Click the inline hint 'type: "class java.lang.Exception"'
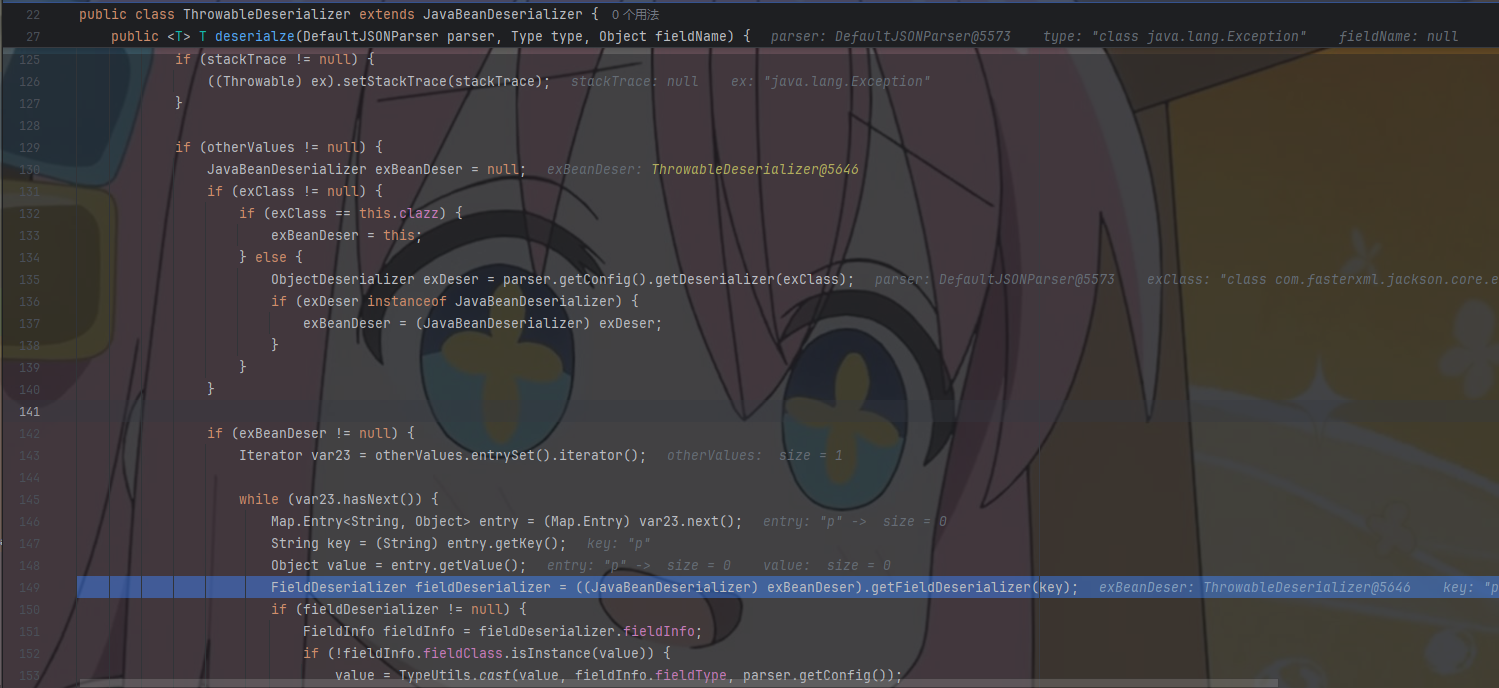 click(1175, 37)
